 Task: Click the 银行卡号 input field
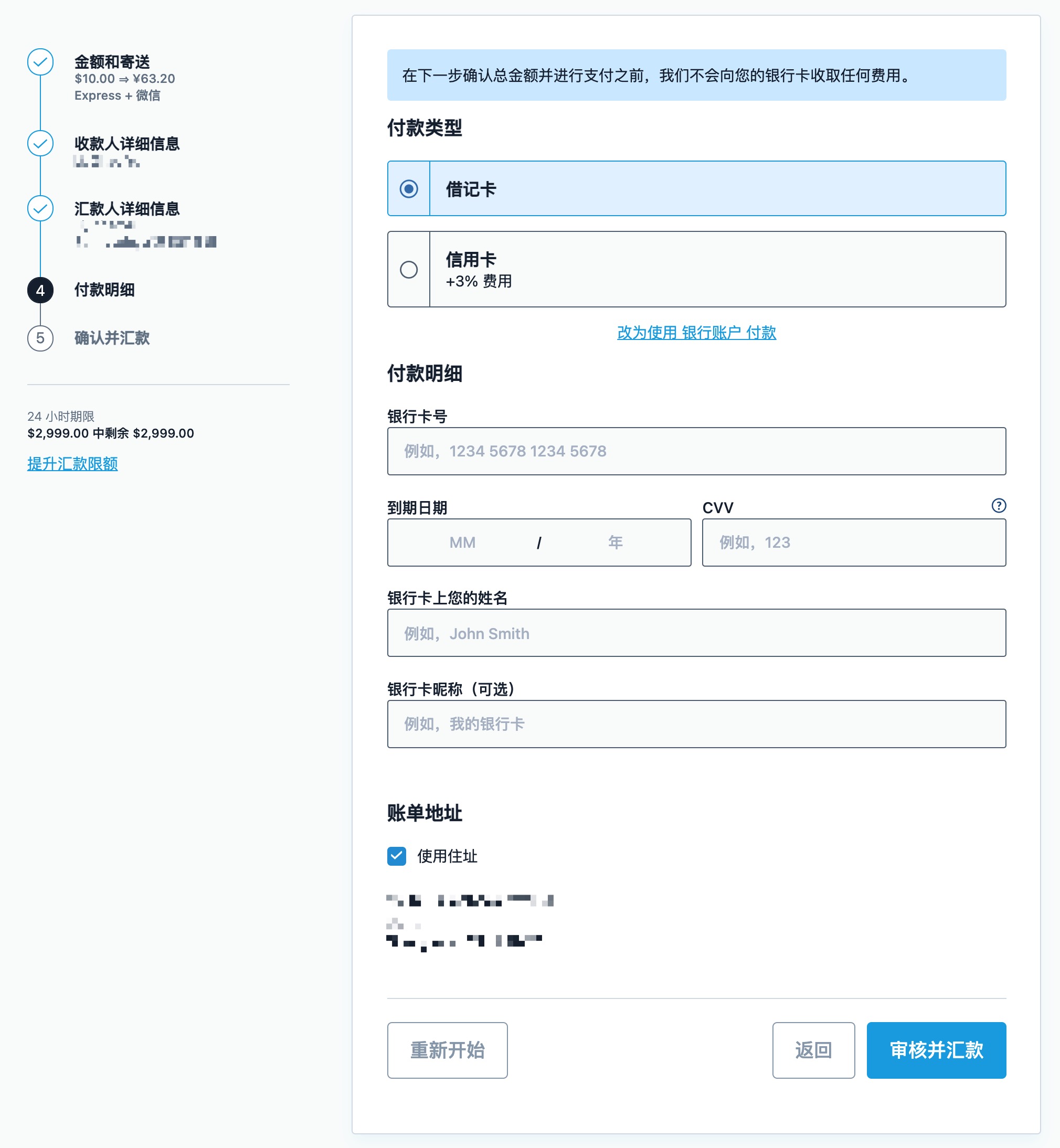click(x=696, y=452)
